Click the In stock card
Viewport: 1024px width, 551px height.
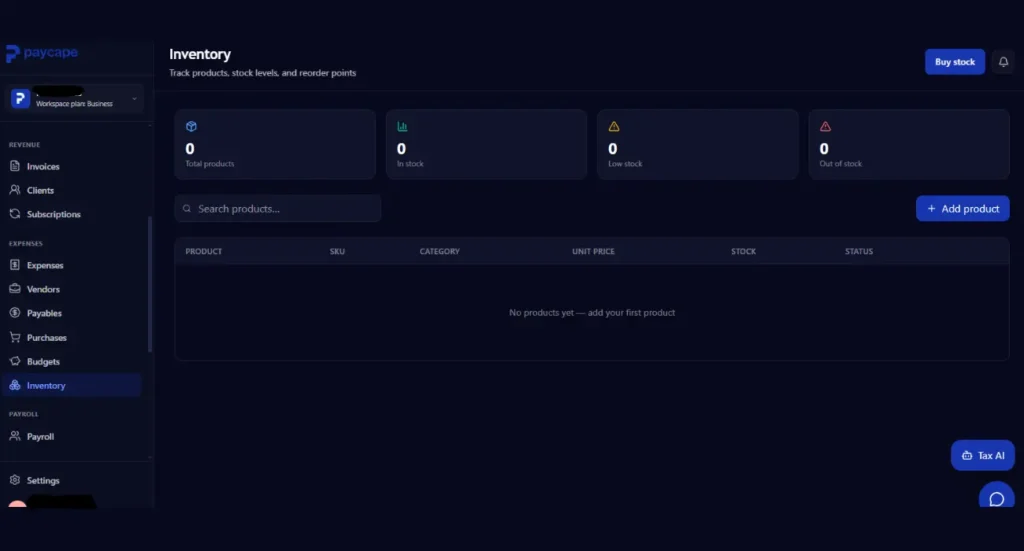487,144
